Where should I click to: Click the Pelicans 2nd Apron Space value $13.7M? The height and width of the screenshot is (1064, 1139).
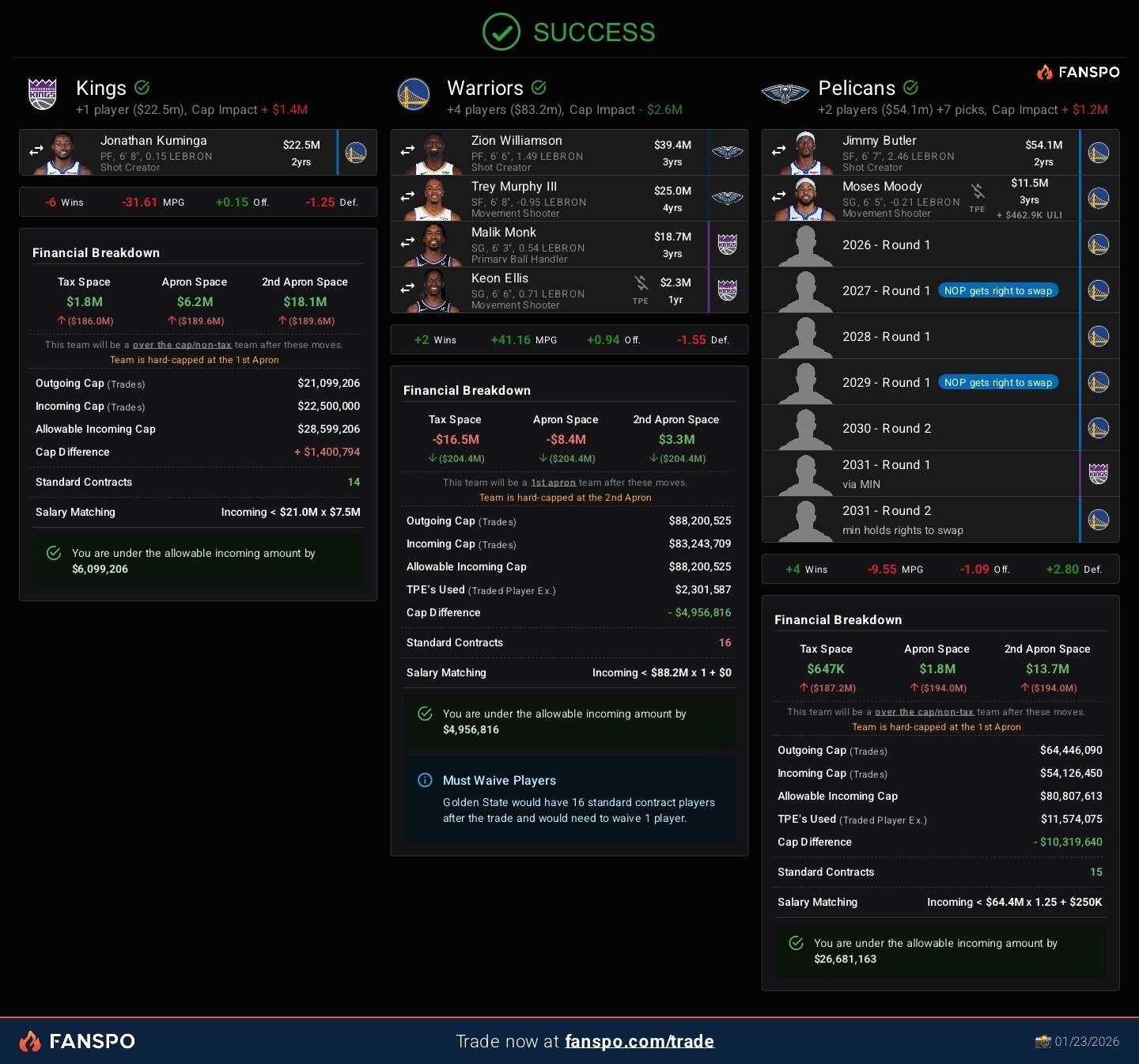(x=1047, y=668)
